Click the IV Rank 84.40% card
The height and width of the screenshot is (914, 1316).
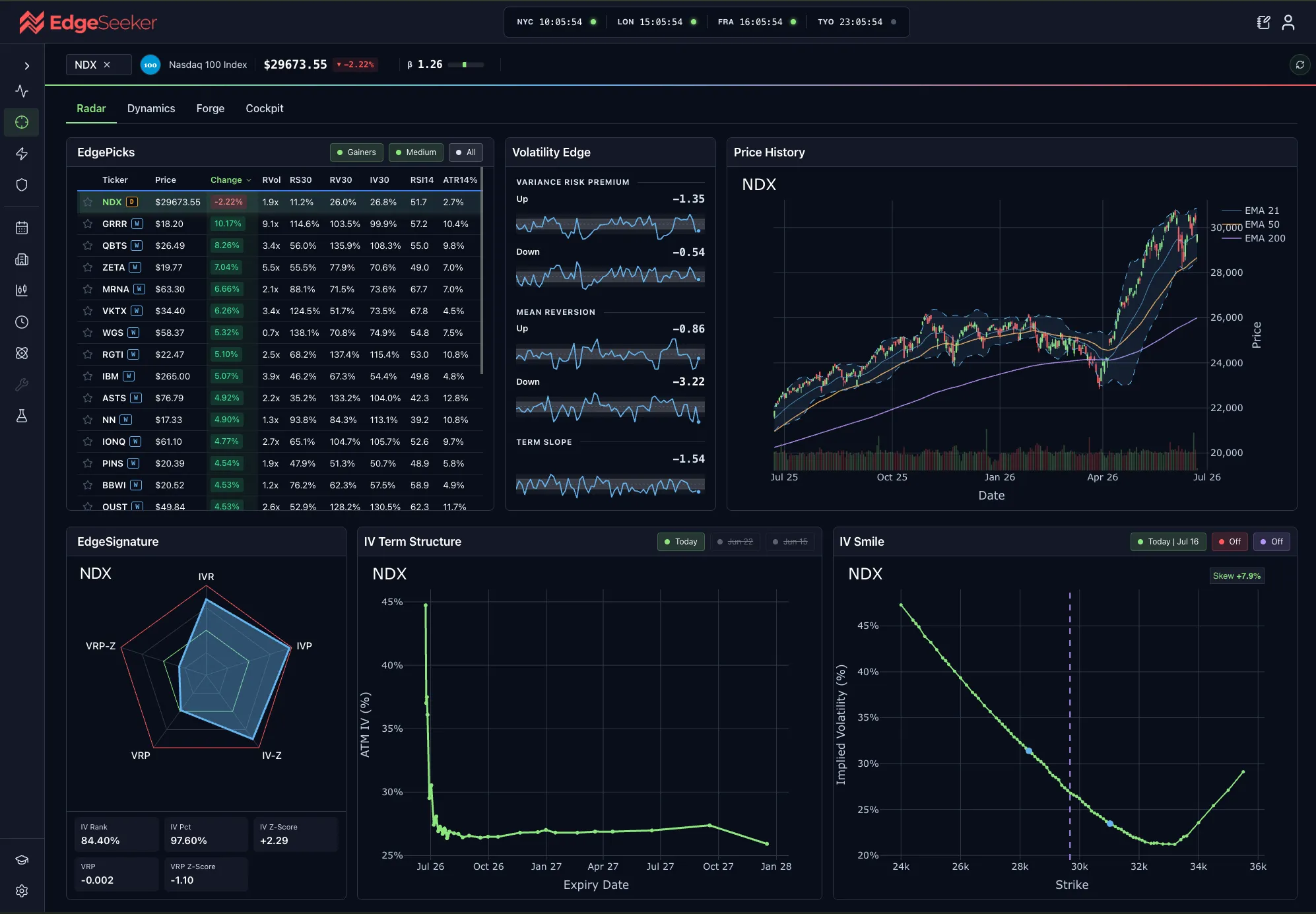click(x=116, y=835)
